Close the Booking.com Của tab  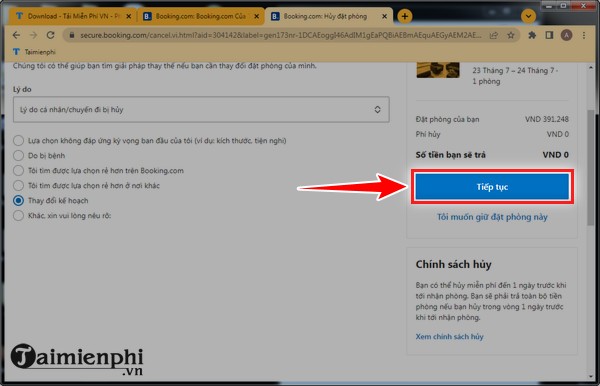pyautogui.click(x=257, y=16)
